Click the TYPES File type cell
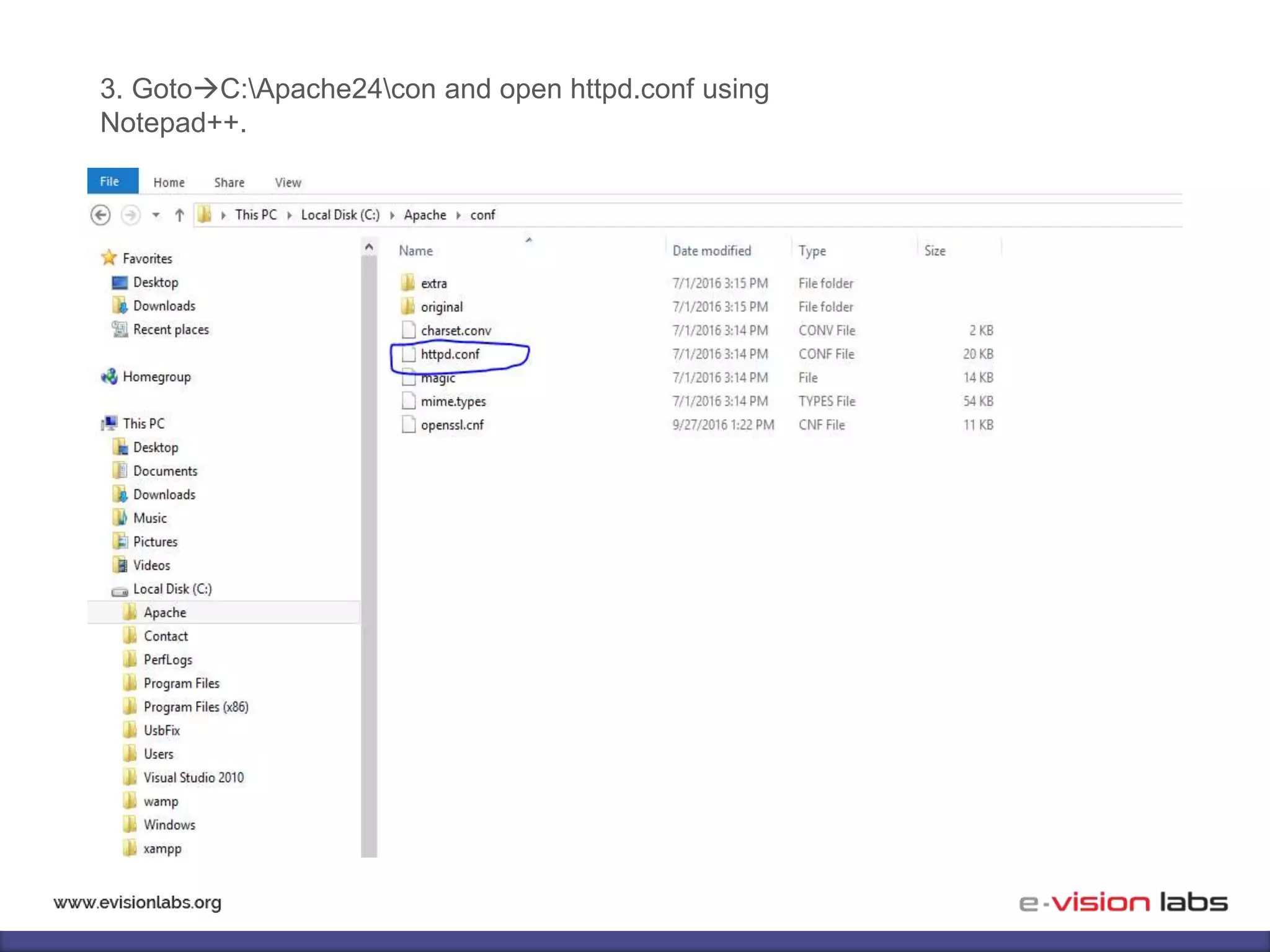 pos(827,401)
